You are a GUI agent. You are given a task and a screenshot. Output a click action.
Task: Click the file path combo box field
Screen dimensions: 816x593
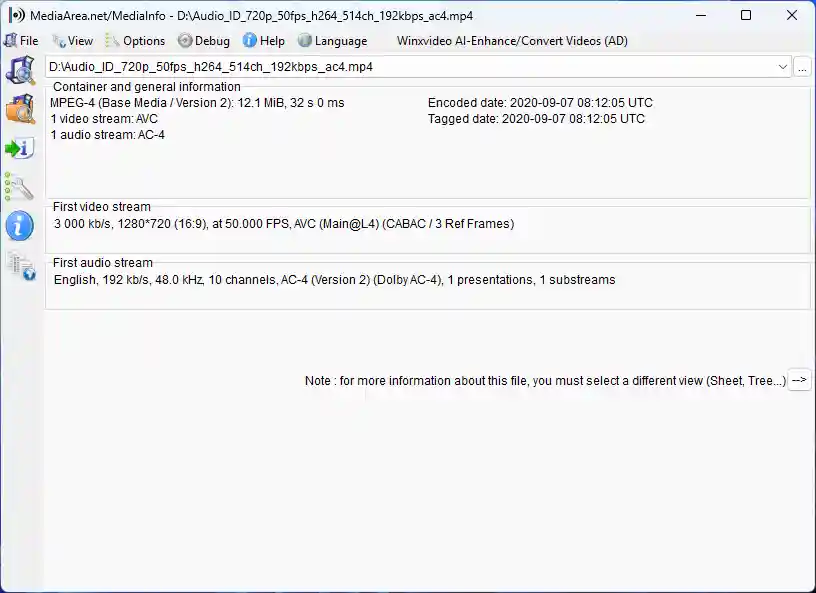coord(418,67)
